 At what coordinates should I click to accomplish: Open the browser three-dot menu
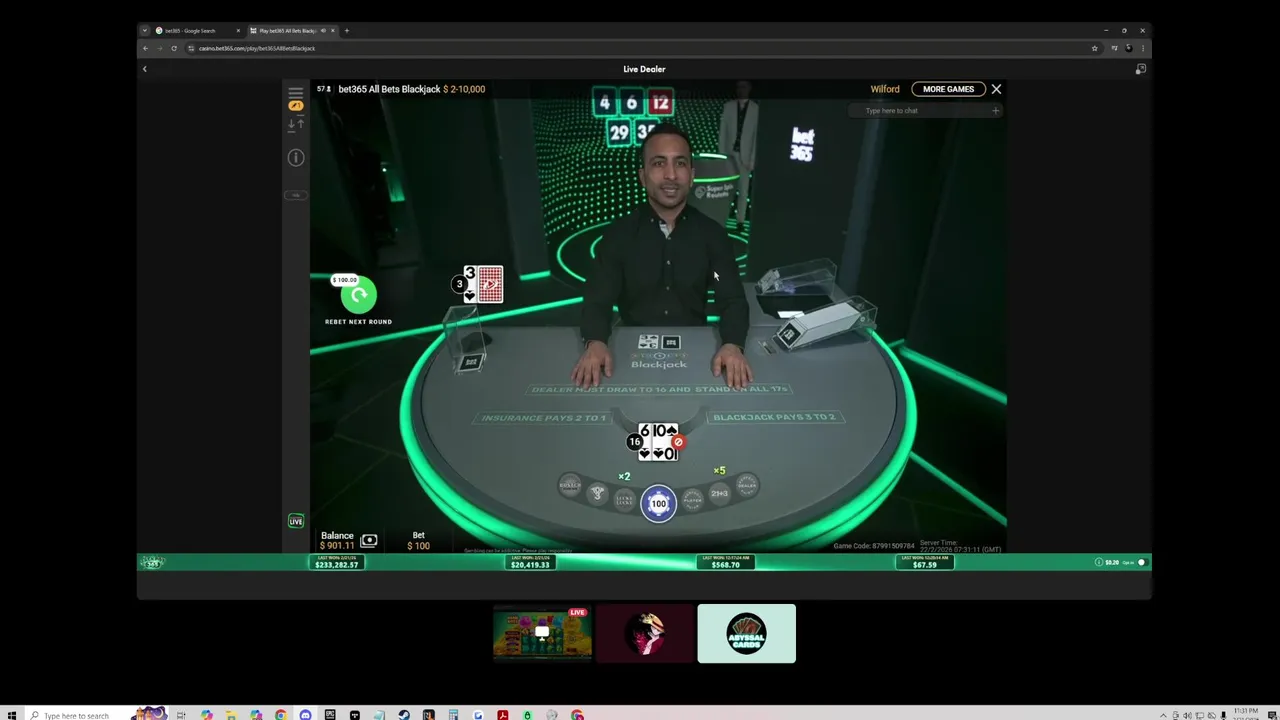tap(1143, 48)
